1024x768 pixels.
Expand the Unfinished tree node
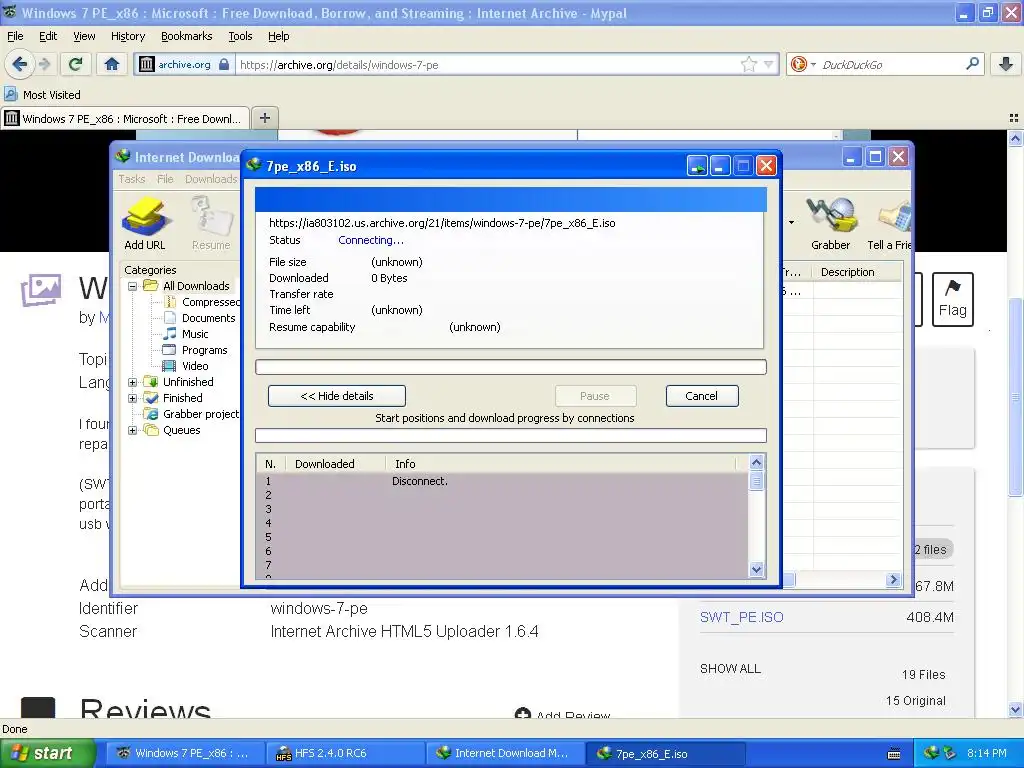tap(133, 382)
